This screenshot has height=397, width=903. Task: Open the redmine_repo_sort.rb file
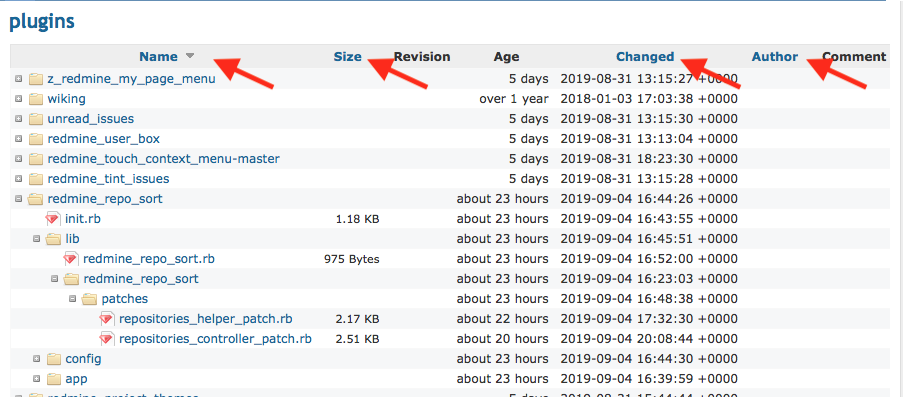click(149, 259)
